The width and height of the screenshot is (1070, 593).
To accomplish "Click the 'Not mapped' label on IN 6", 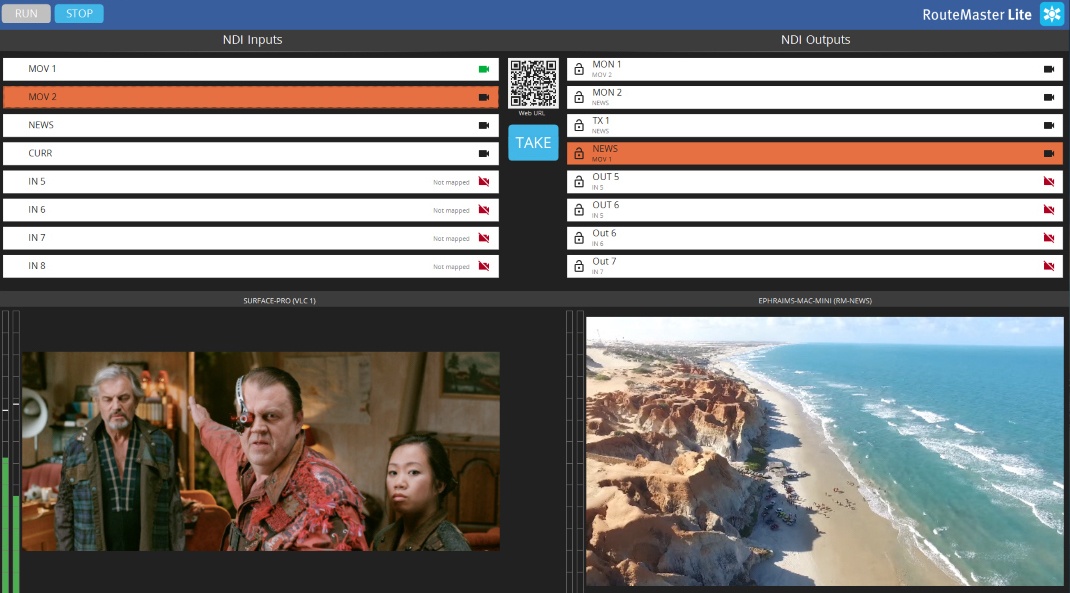I will coord(451,211).
